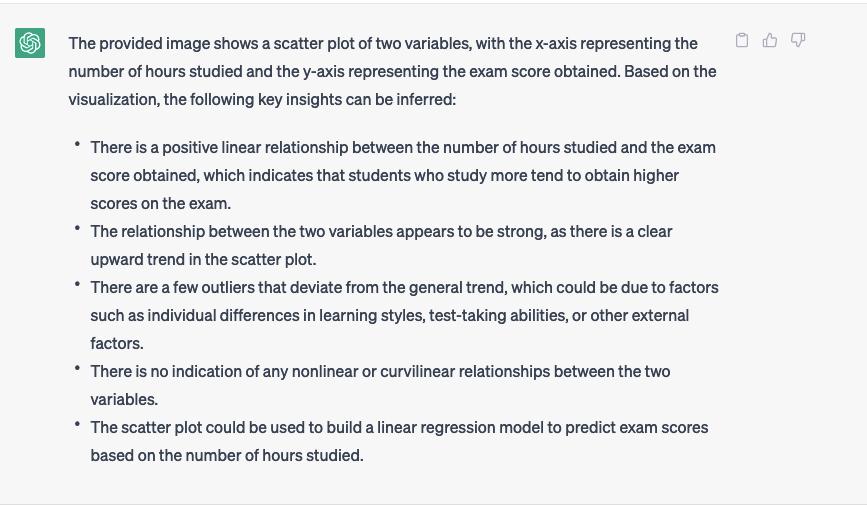Click the words 'scores on the exam.'

pos(160,204)
